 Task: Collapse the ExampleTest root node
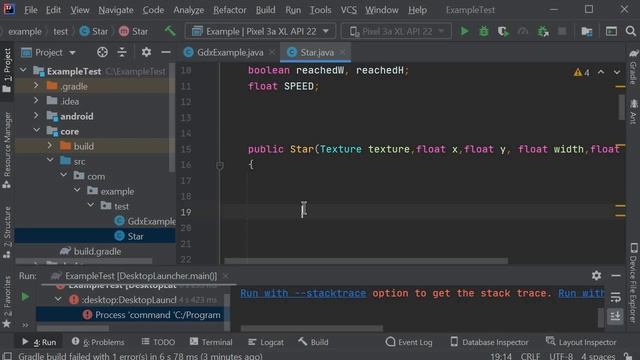(23, 71)
